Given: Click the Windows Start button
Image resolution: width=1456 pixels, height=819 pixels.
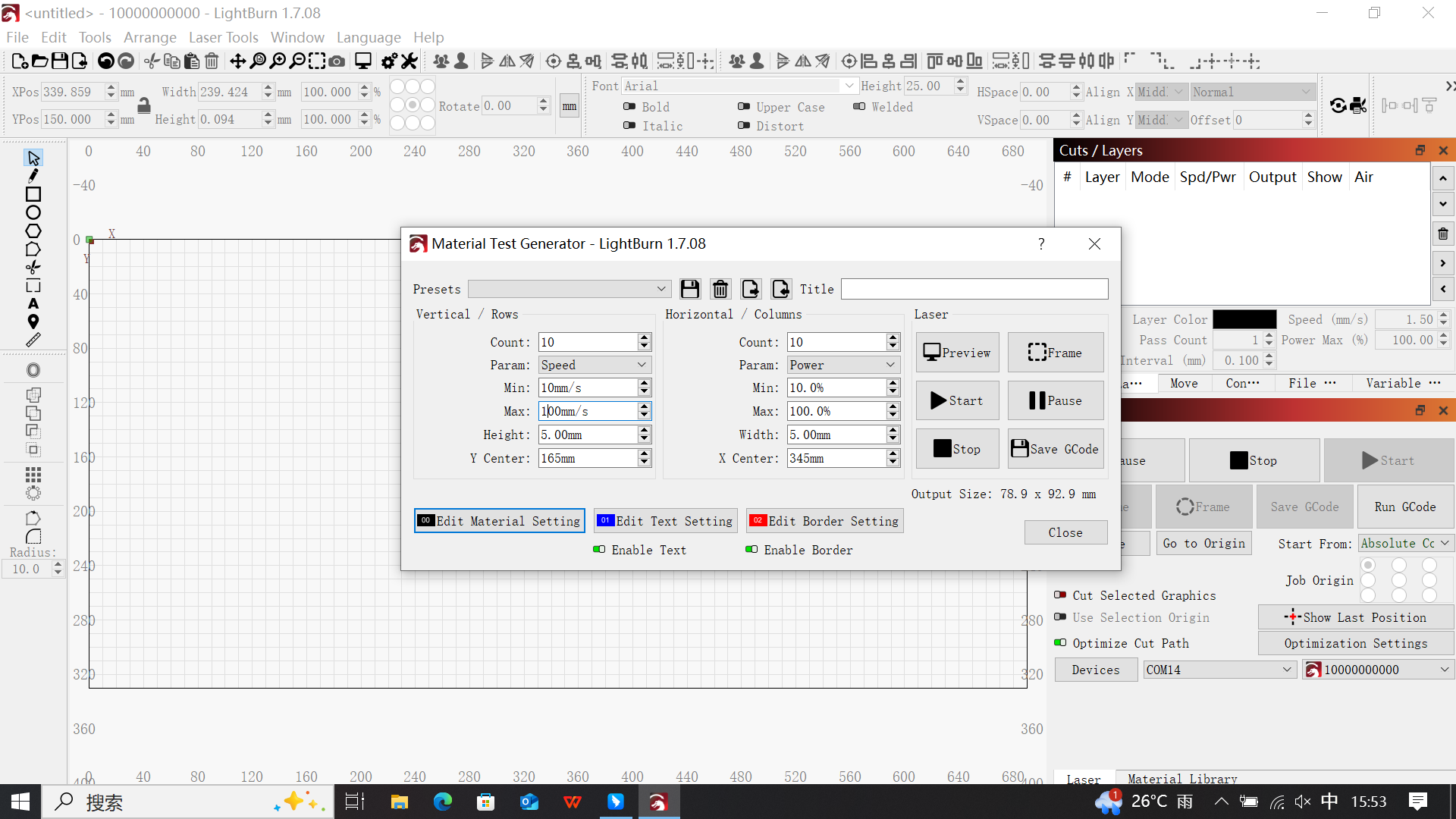Looking at the screenshot, I should (20, 802).
